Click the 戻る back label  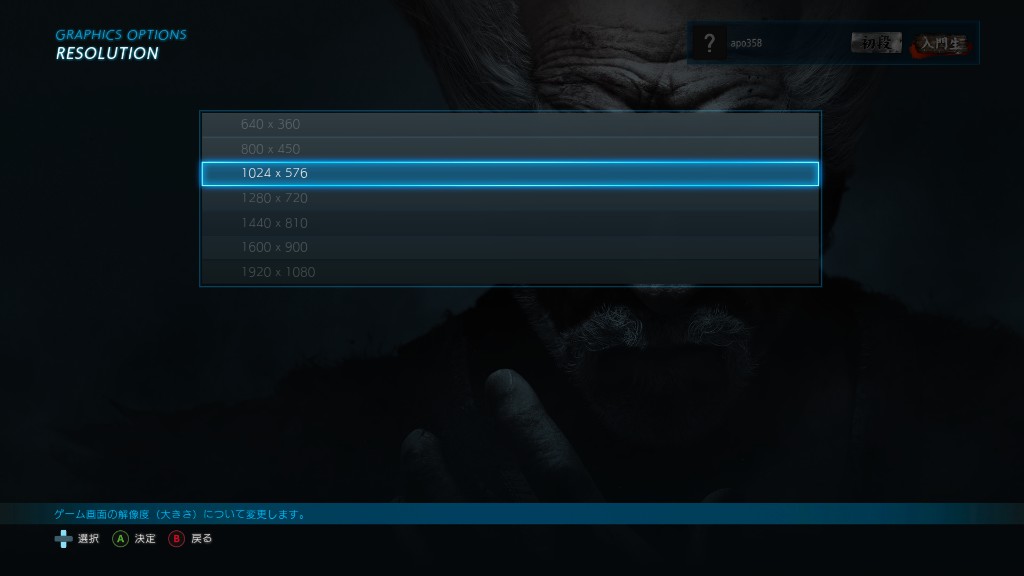click(x=201, y=539)
